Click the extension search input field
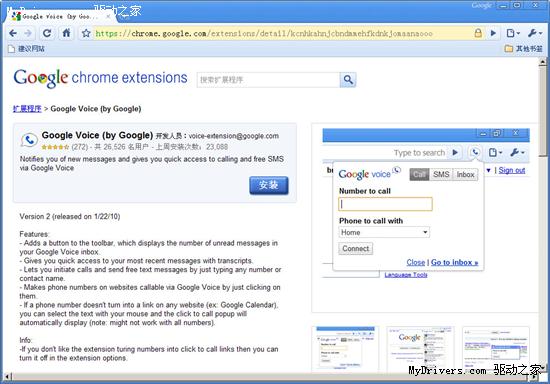Image resolution: width=550 pixels, height=384 pixels. (x=268, y=80)
